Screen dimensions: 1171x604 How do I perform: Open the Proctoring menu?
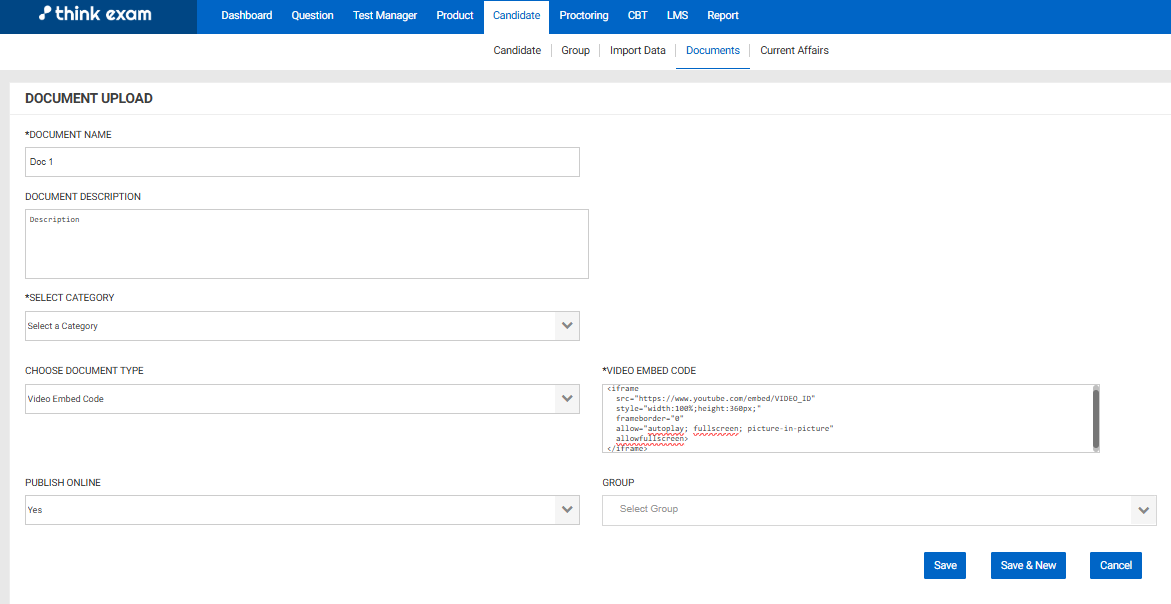584,16
